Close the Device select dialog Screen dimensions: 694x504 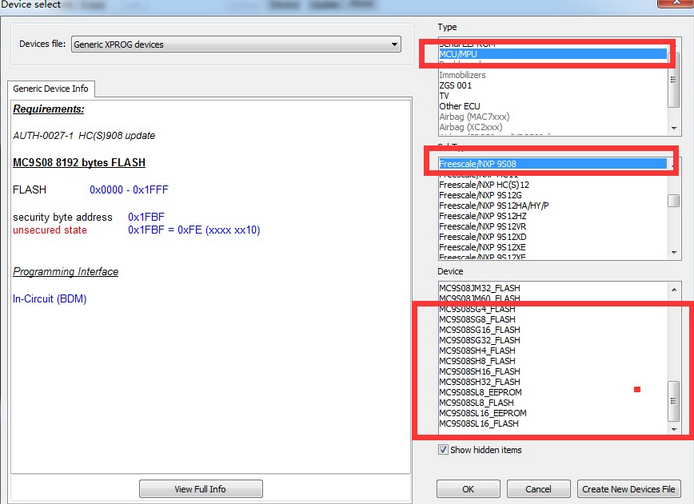(x=675, y=3)
